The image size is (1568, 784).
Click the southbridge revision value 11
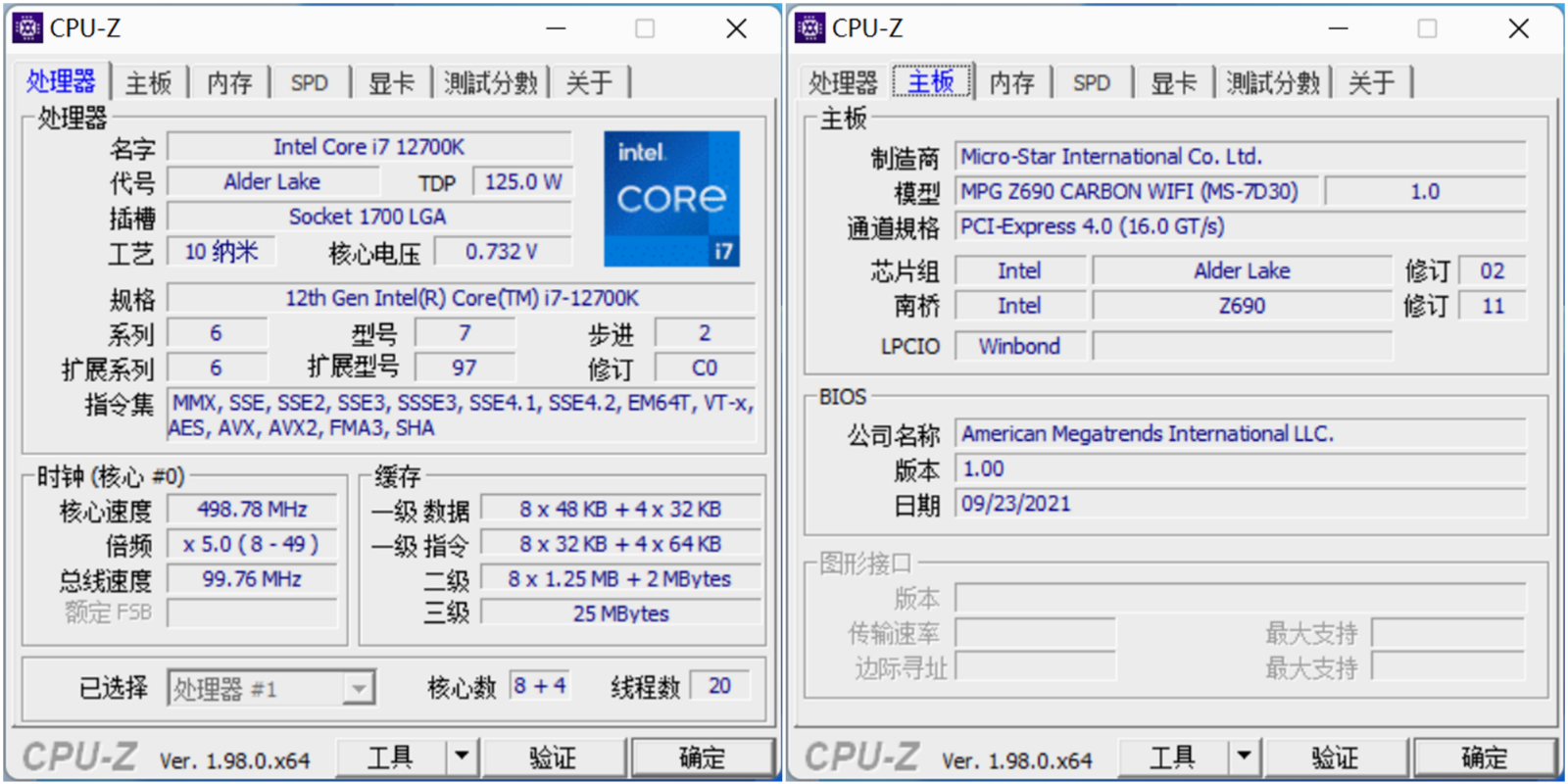[1493, 306]
